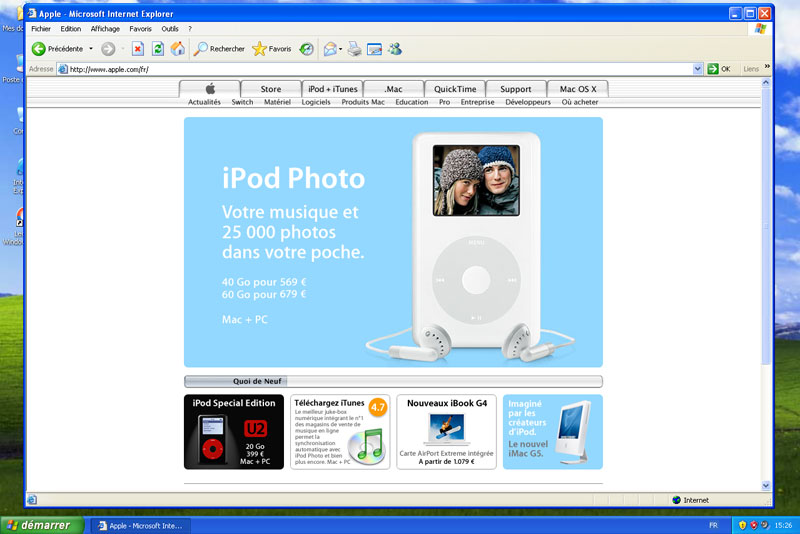Click the Pro link
Viewport: 800px width, 534px height.
(444, 102)
